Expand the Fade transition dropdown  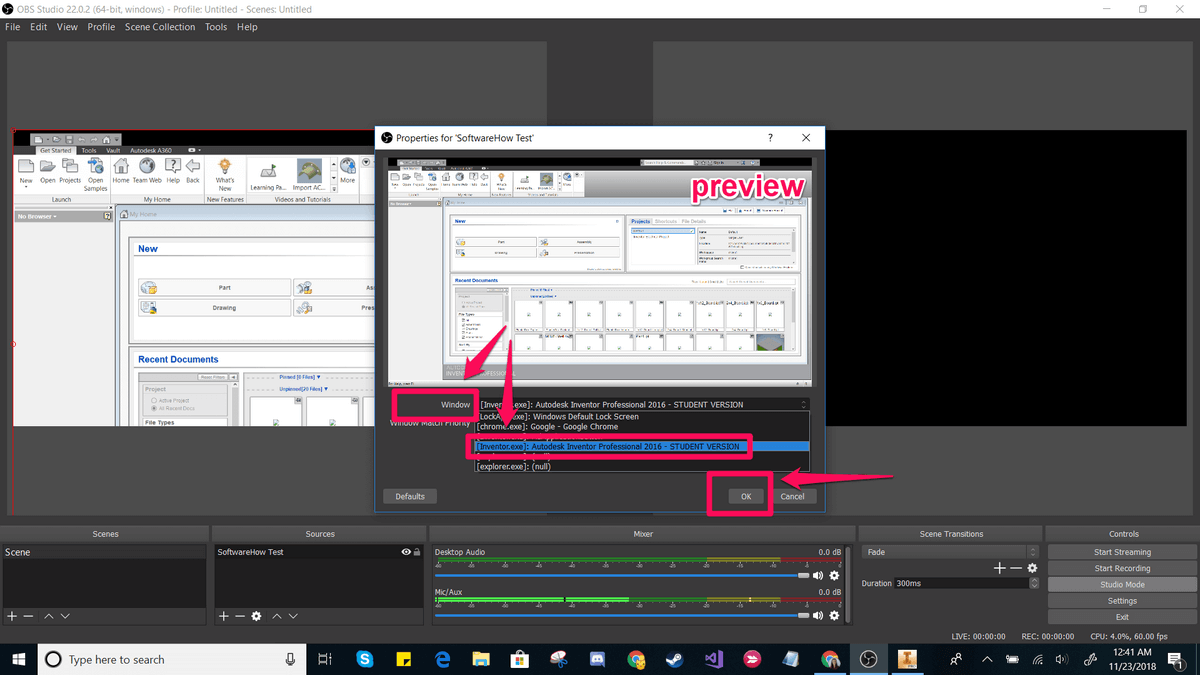pos(952,552)
